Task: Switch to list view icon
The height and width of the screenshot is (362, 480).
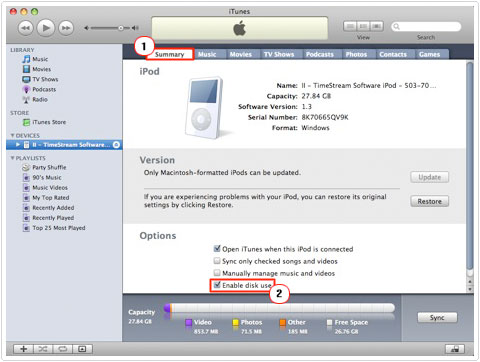Action: point(350,26)
